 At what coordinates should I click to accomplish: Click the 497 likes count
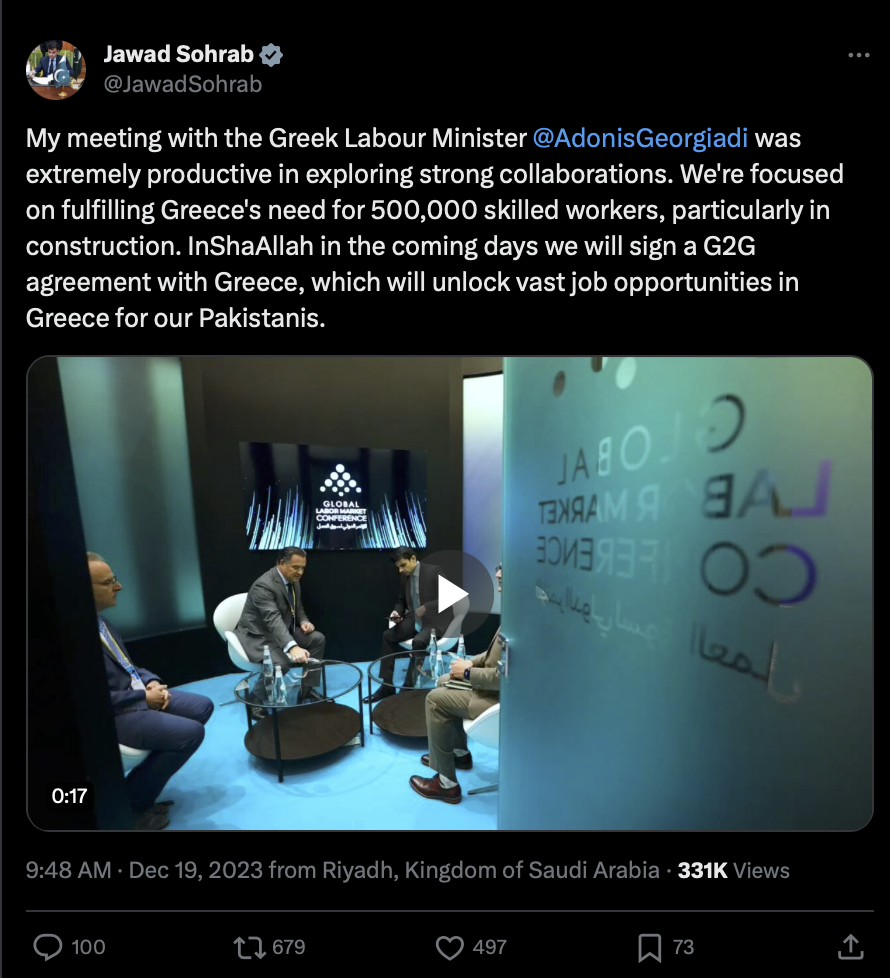490,947
